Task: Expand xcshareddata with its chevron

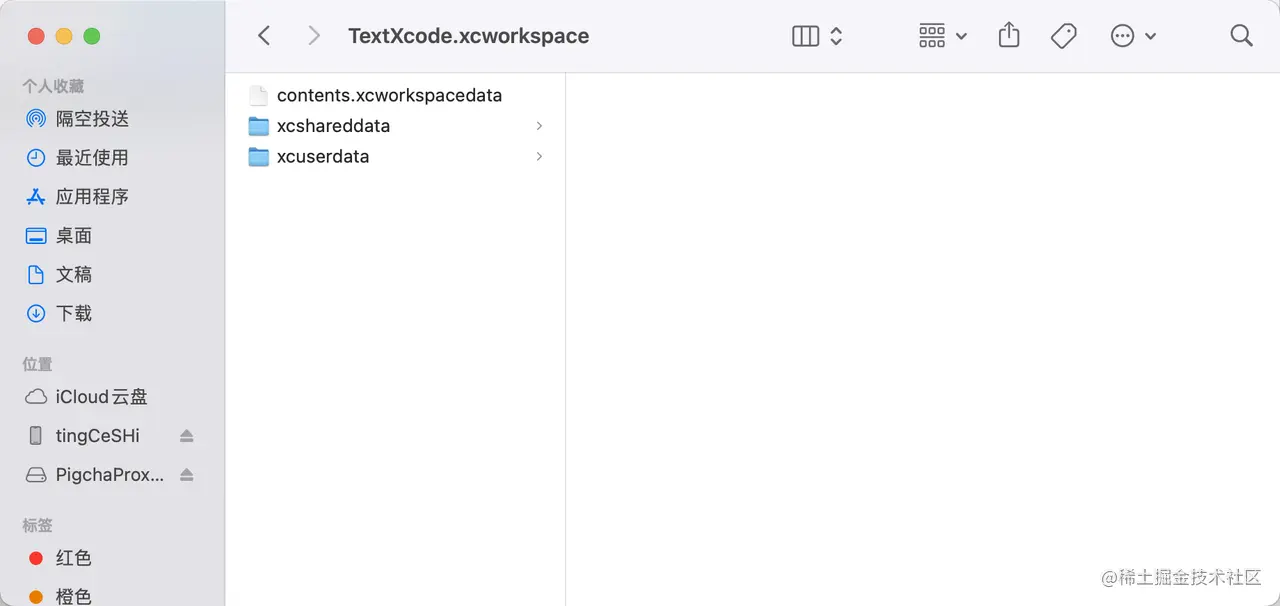Action: 539,126
